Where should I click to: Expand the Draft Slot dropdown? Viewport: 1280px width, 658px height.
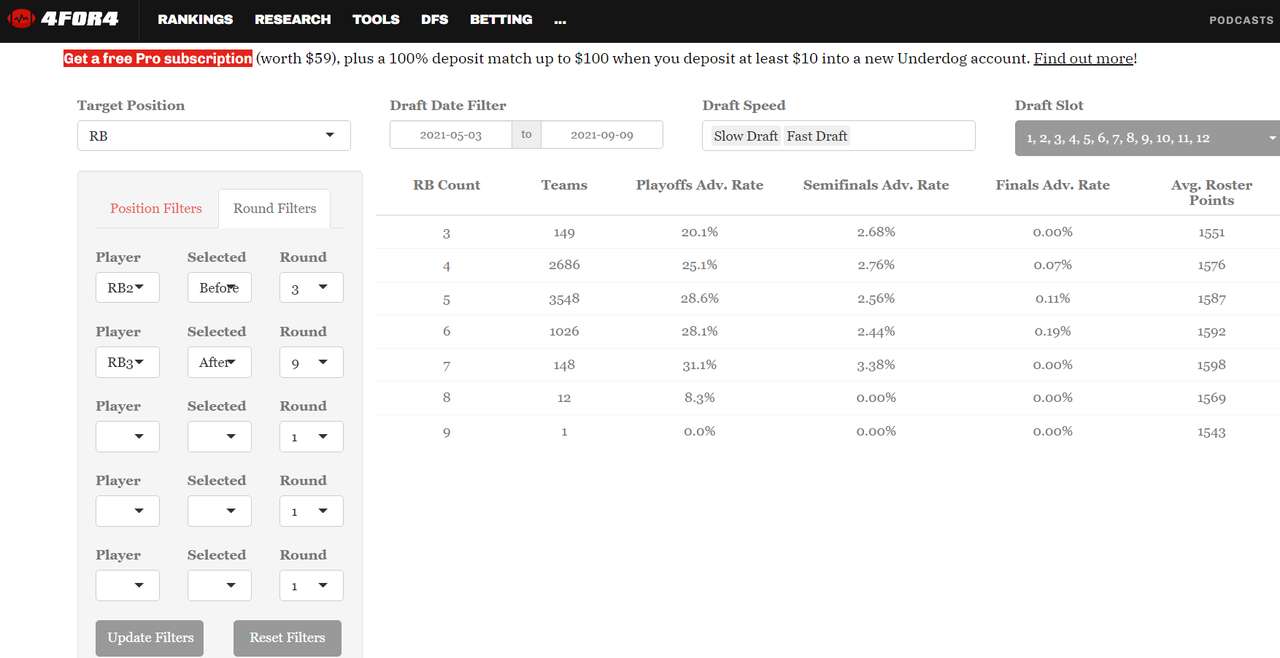click(1146, 138)
